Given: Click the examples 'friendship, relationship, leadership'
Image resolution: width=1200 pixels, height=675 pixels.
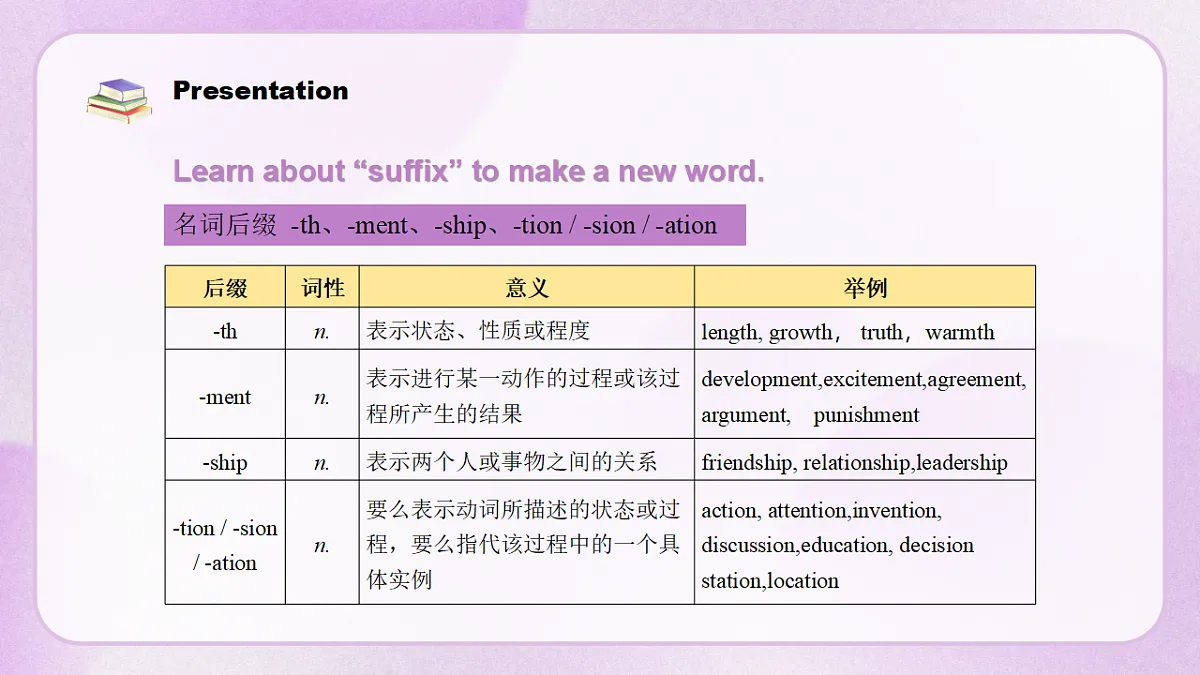Looking at the screenshot, I should 854,462.
